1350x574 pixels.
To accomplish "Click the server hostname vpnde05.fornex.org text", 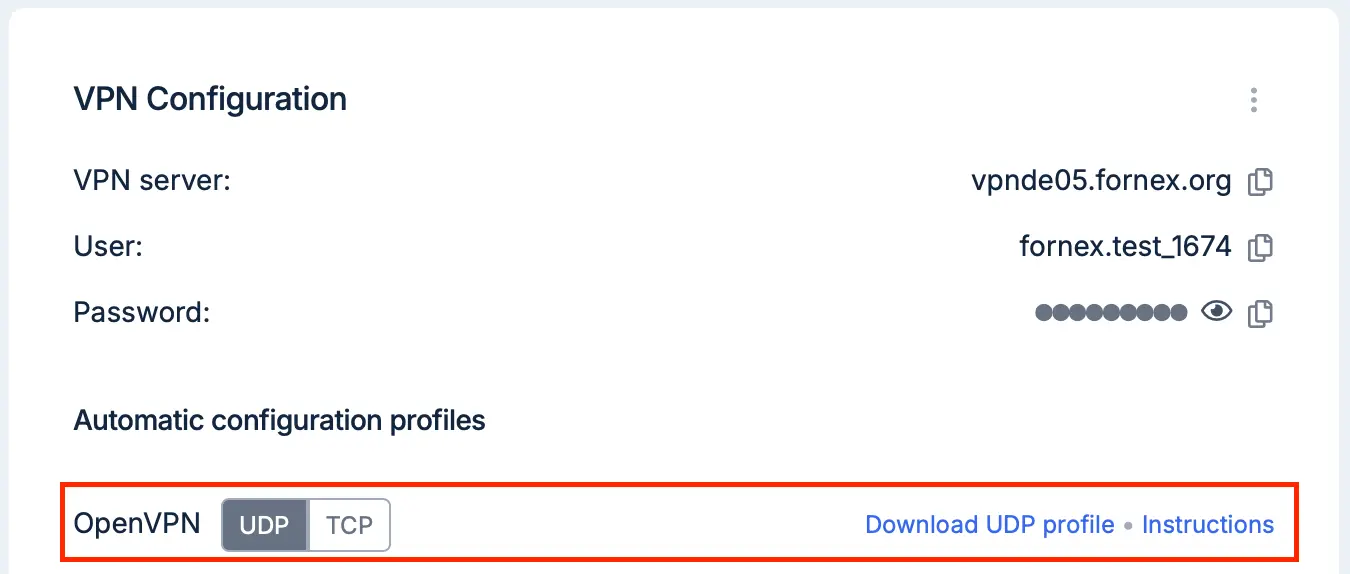I will pyautogui.click(x=1101, y=182).
